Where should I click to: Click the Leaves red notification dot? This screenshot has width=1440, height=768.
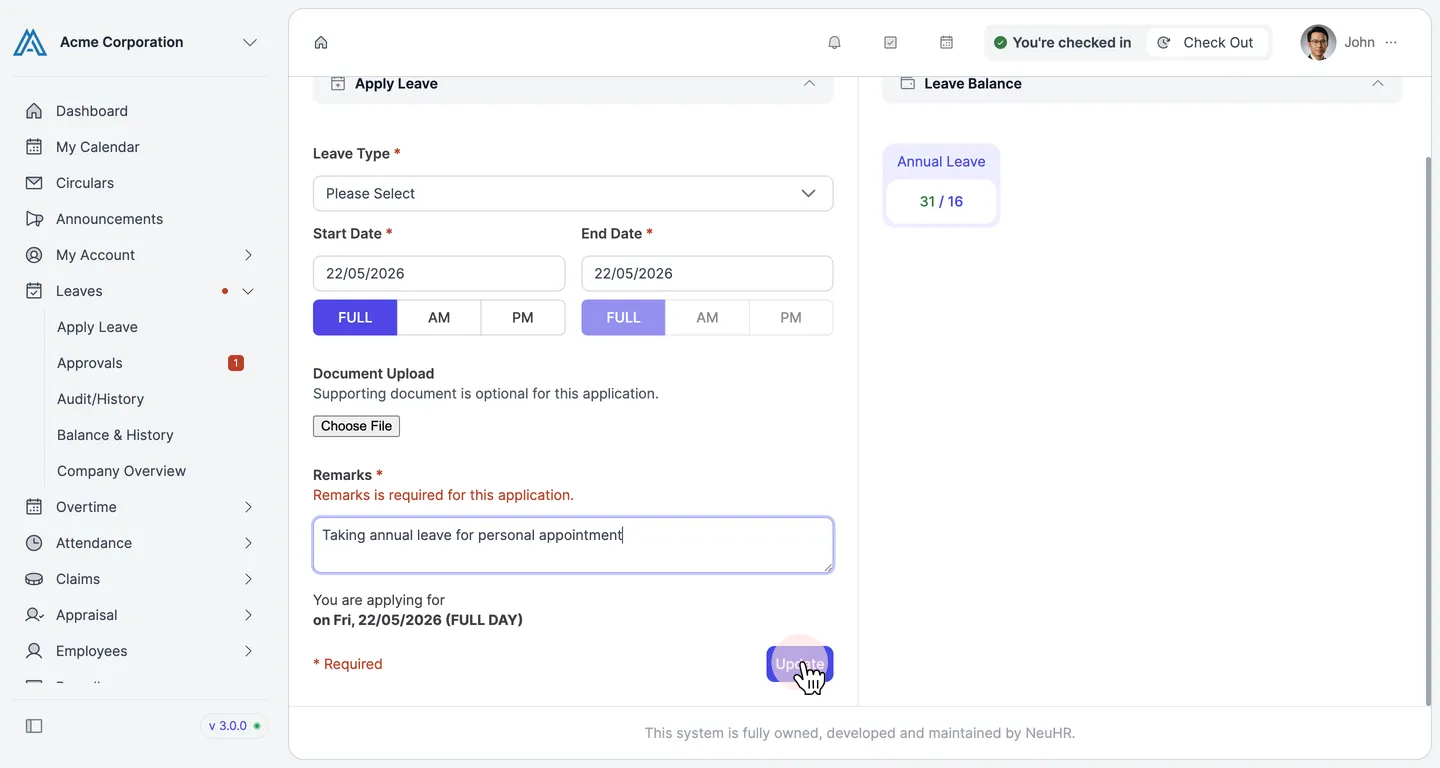click(225, 291)
